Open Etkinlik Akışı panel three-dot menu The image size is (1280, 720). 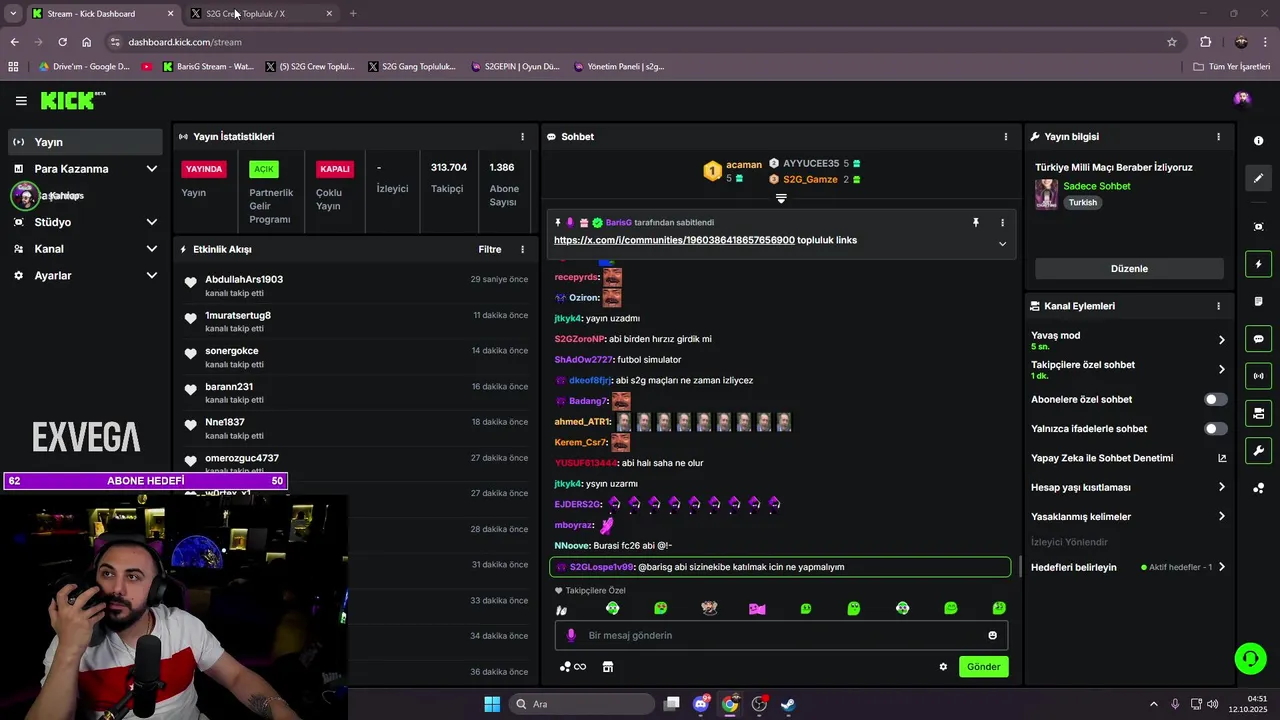pos(522,249)
